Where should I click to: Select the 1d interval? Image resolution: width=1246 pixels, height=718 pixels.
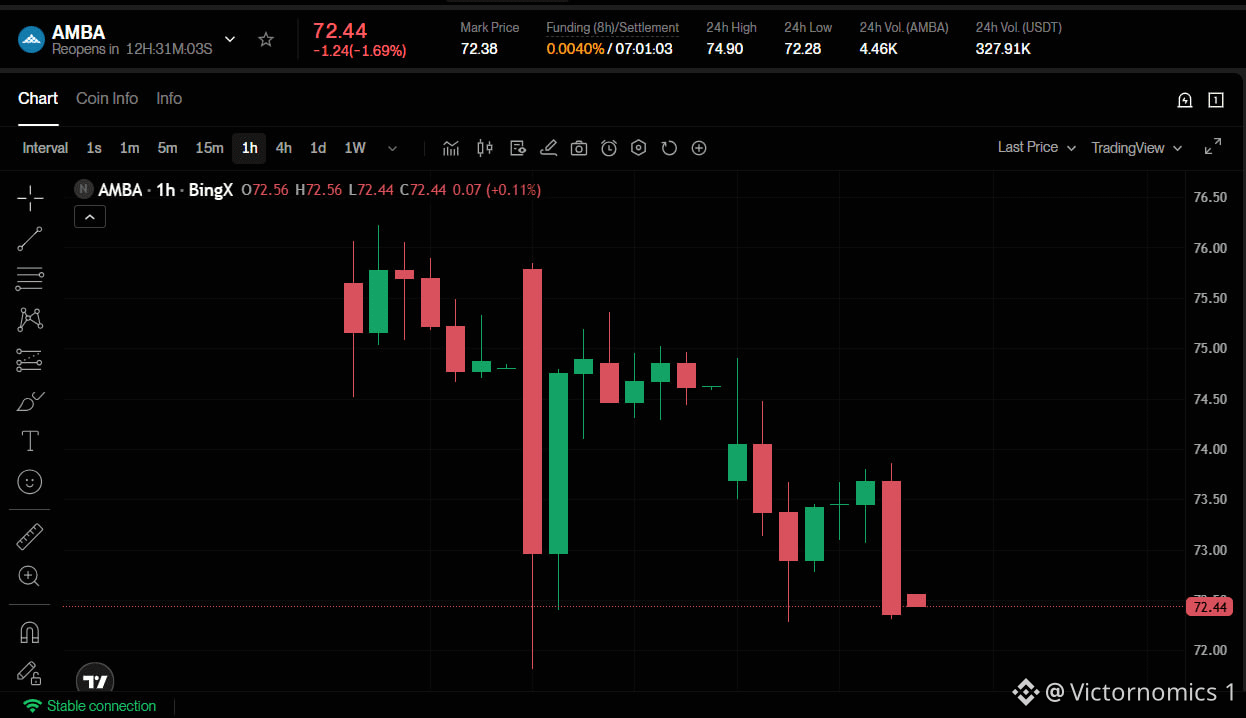coord(318,148)
